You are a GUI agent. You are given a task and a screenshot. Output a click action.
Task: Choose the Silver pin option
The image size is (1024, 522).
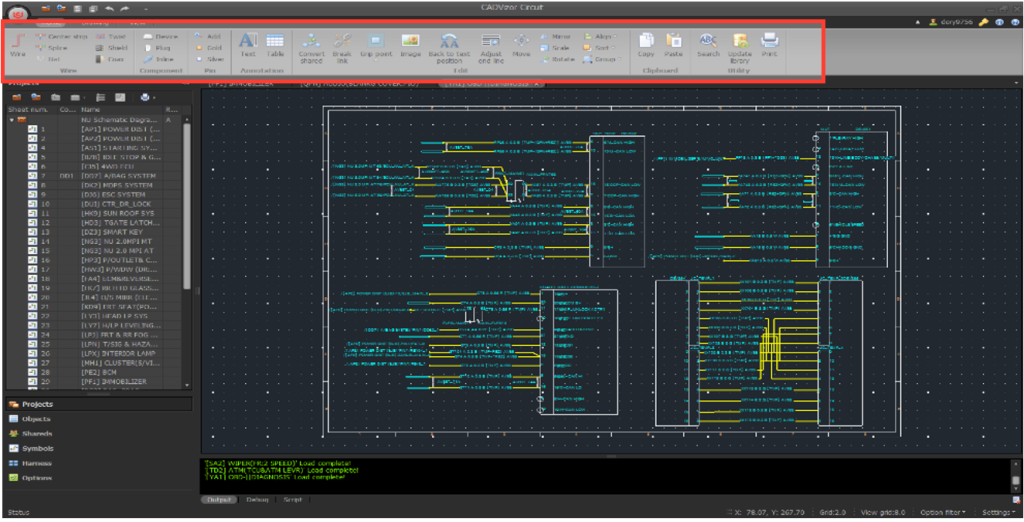(x=210, y=59)
